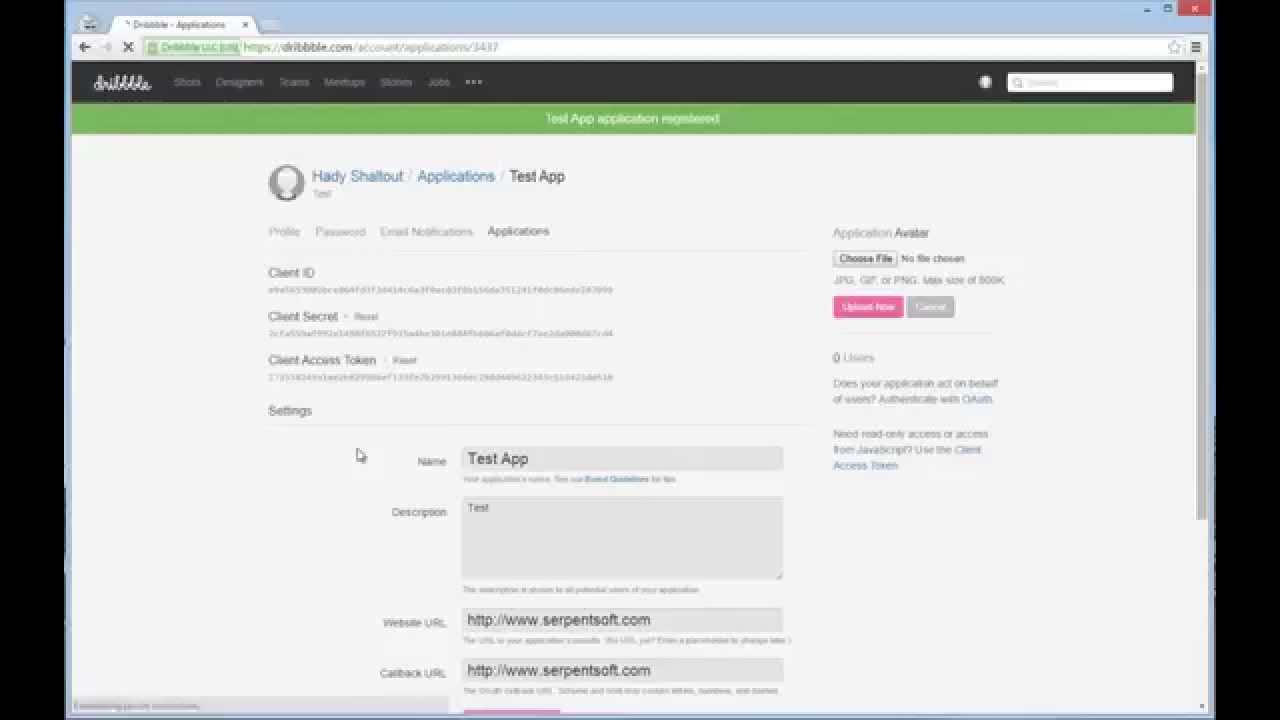This screenshot has height=720, width=1280.
Task: Bookmark page with star icon
Action: [1174, 47]
